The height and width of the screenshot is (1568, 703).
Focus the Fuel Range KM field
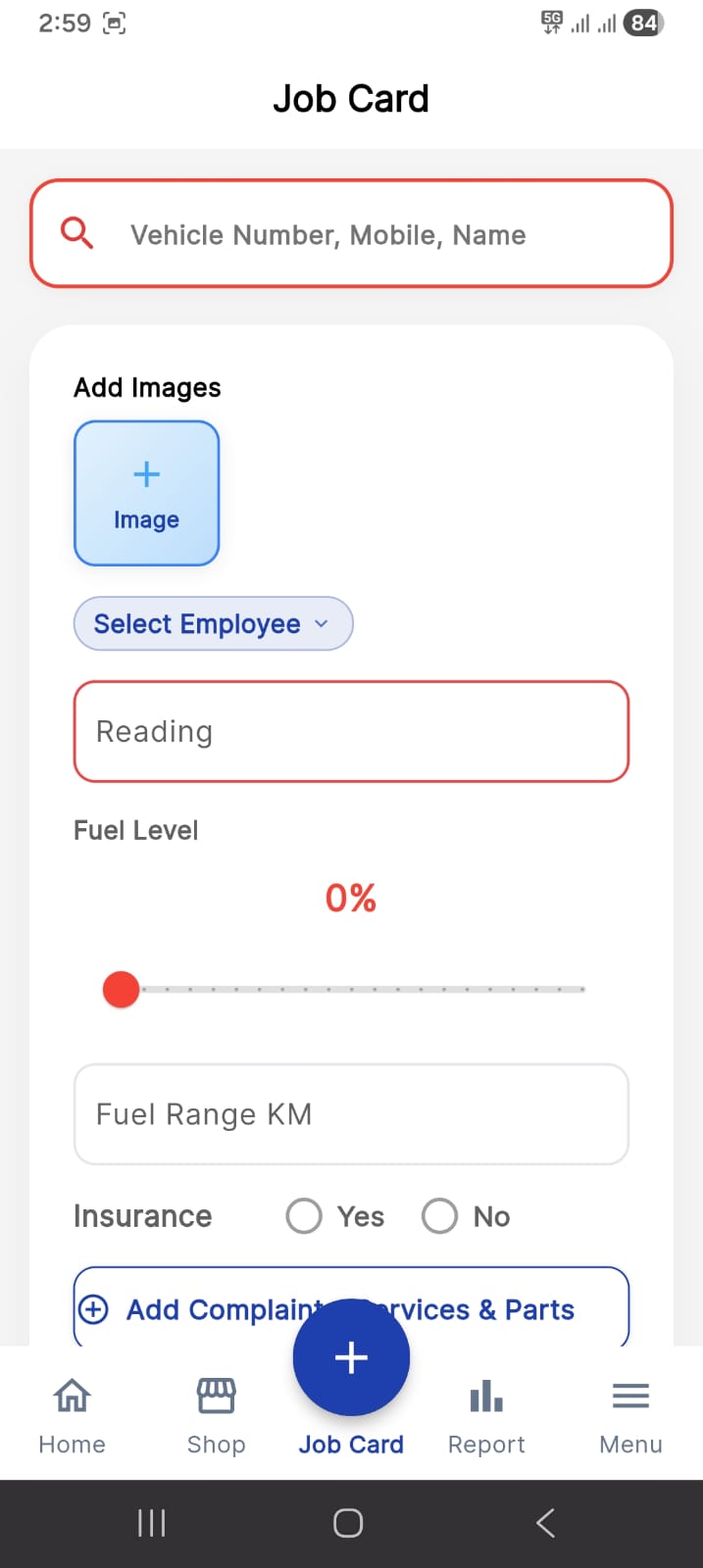[x=351, y=1114]
